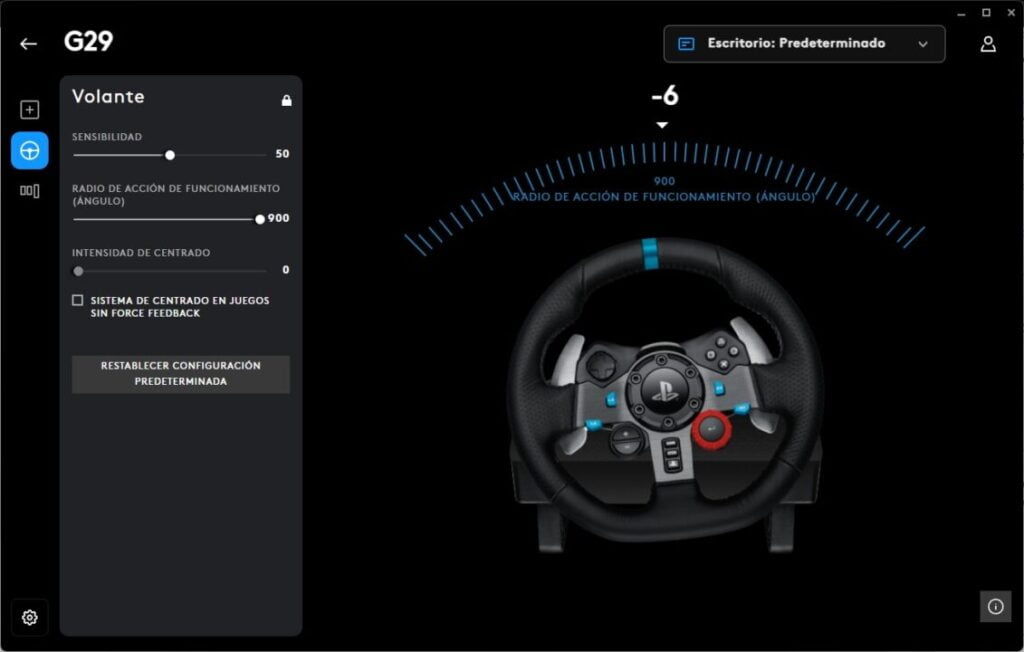
Task: Click the Sensibilidad value 50
Action: [282, 154]
